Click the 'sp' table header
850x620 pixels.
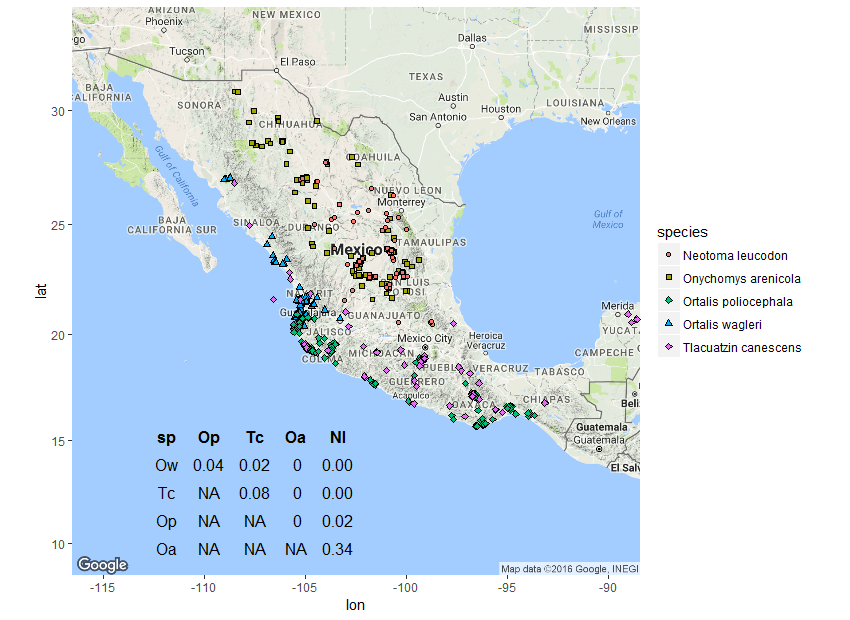tap(166, 438)
